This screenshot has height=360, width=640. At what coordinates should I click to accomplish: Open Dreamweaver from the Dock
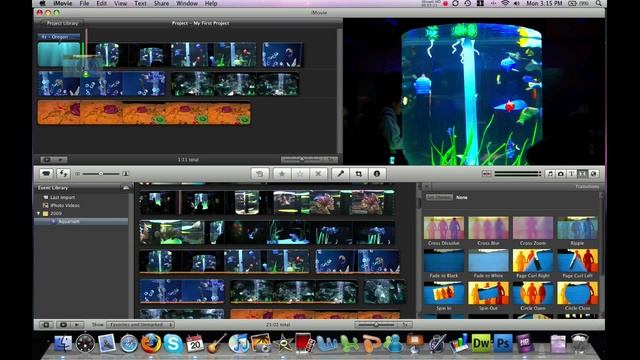(x=481, y=343)
